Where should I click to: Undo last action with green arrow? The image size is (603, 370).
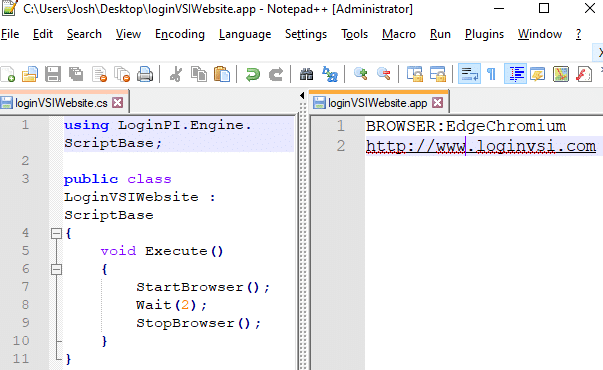click(x=253, y=74)
